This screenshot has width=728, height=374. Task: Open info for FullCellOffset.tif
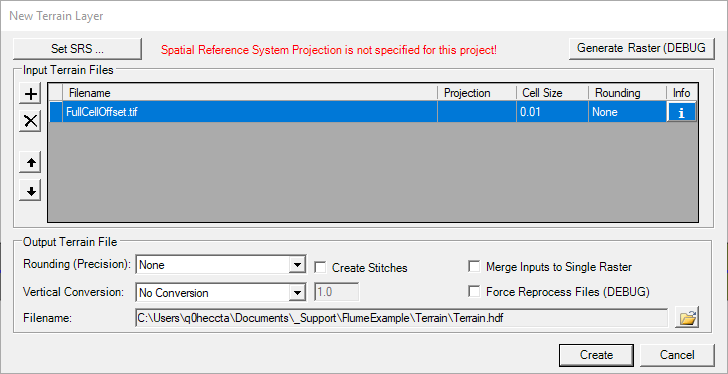681,112
